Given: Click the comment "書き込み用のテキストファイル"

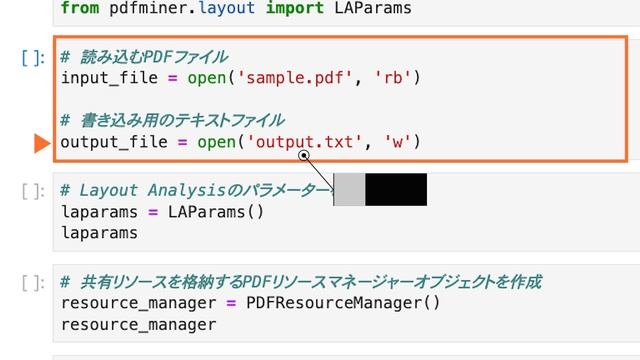Looking at the screenshot, I should point(172,120).
